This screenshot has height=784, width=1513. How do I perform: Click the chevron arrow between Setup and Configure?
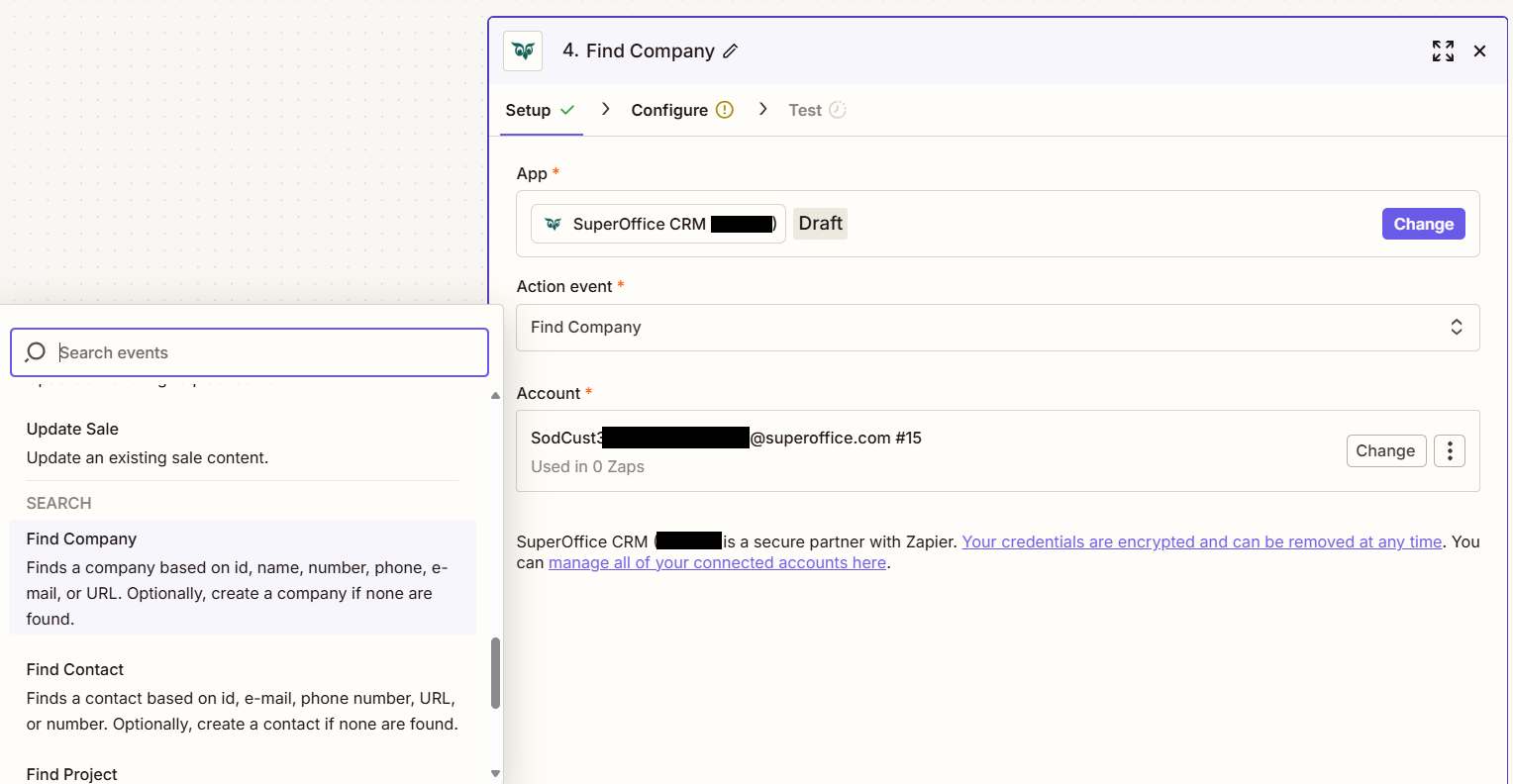[605, 109]
